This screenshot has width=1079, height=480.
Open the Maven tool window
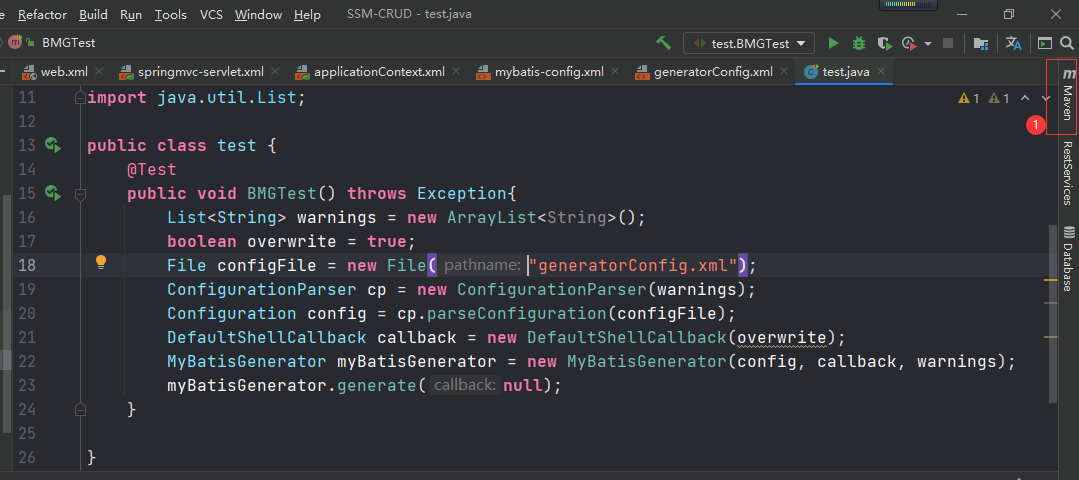coord(1068,96)
